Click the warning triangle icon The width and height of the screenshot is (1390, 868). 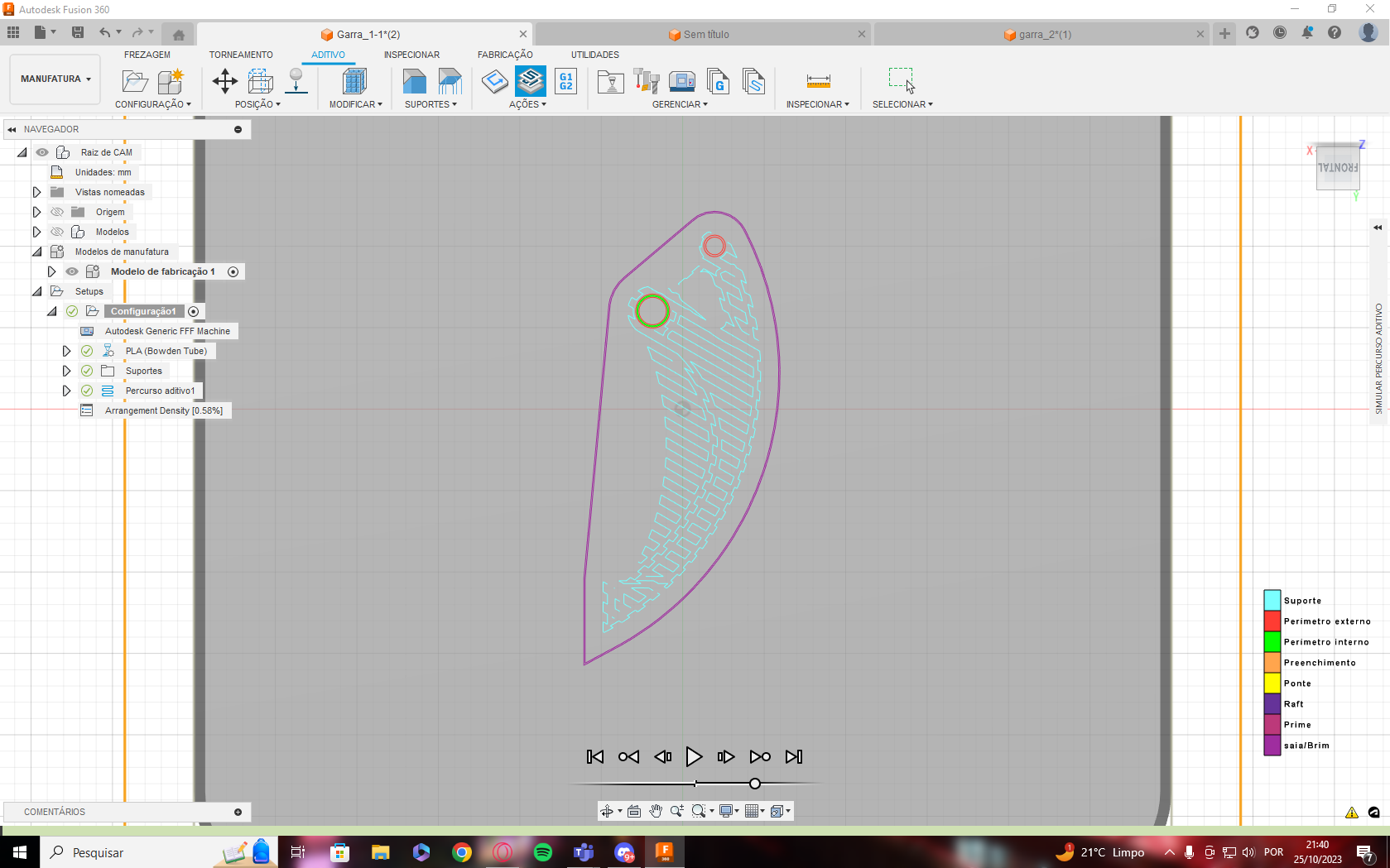(1352, 813)
